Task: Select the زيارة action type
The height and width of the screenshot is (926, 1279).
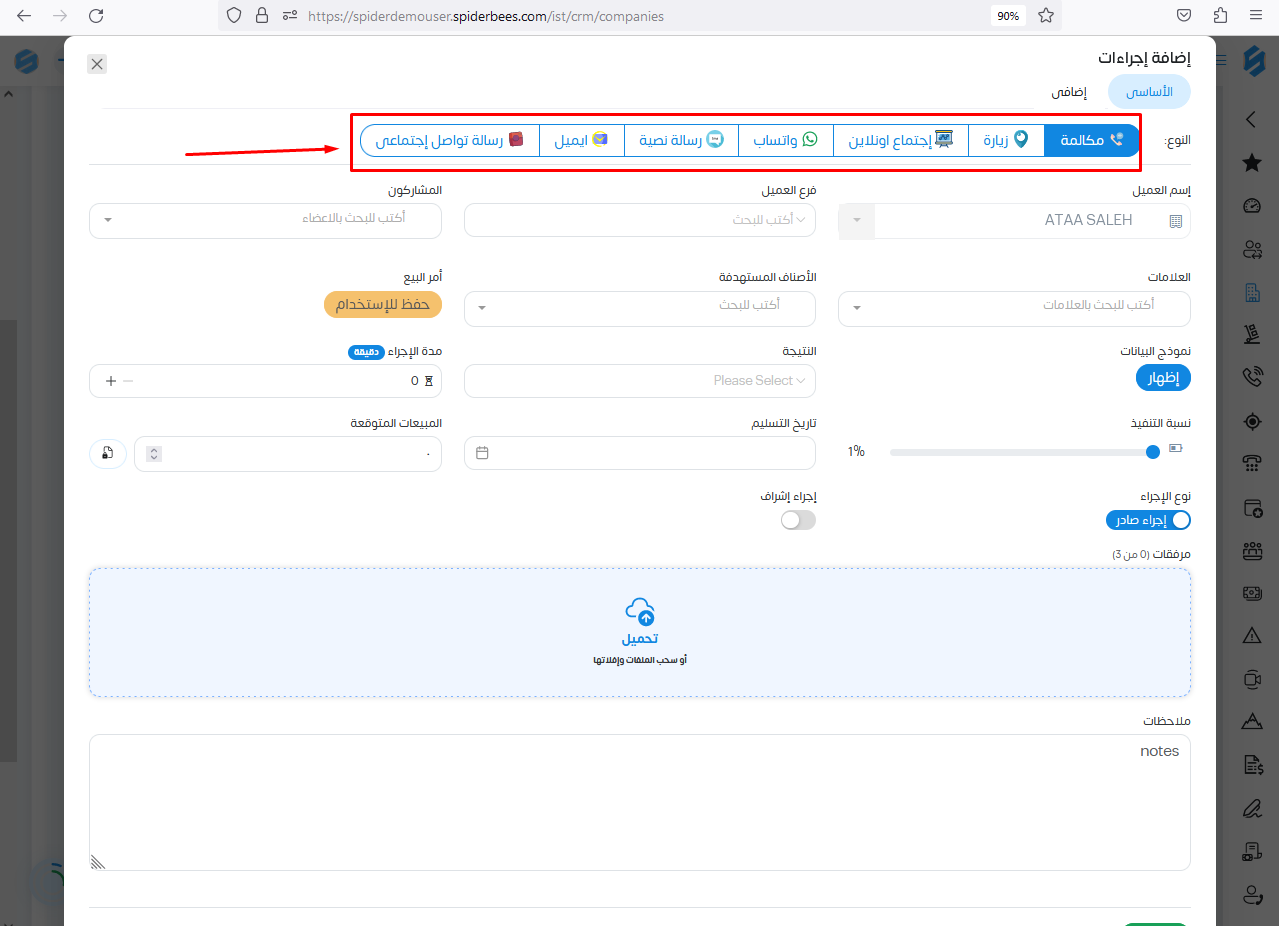Action: [1006, 141]
